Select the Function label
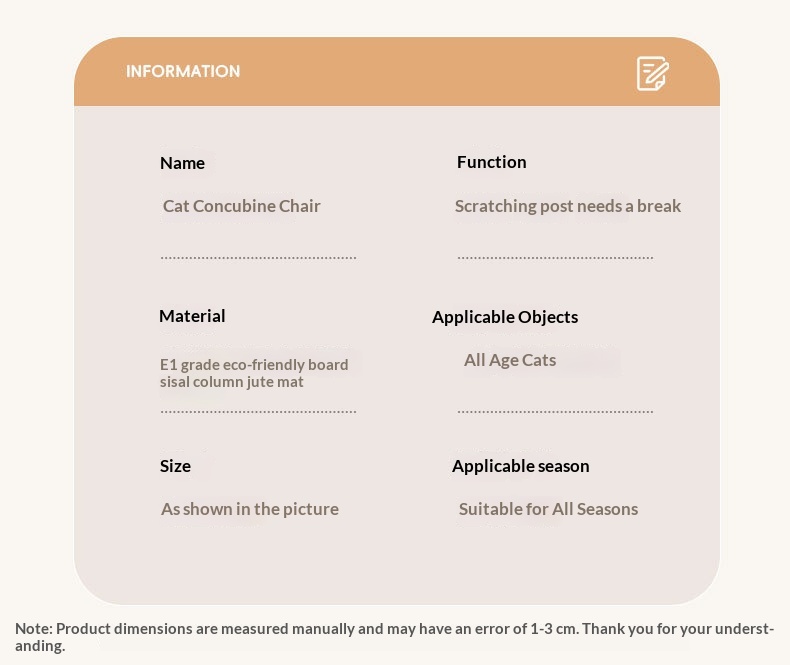790x665 pixels. (492, 162)
